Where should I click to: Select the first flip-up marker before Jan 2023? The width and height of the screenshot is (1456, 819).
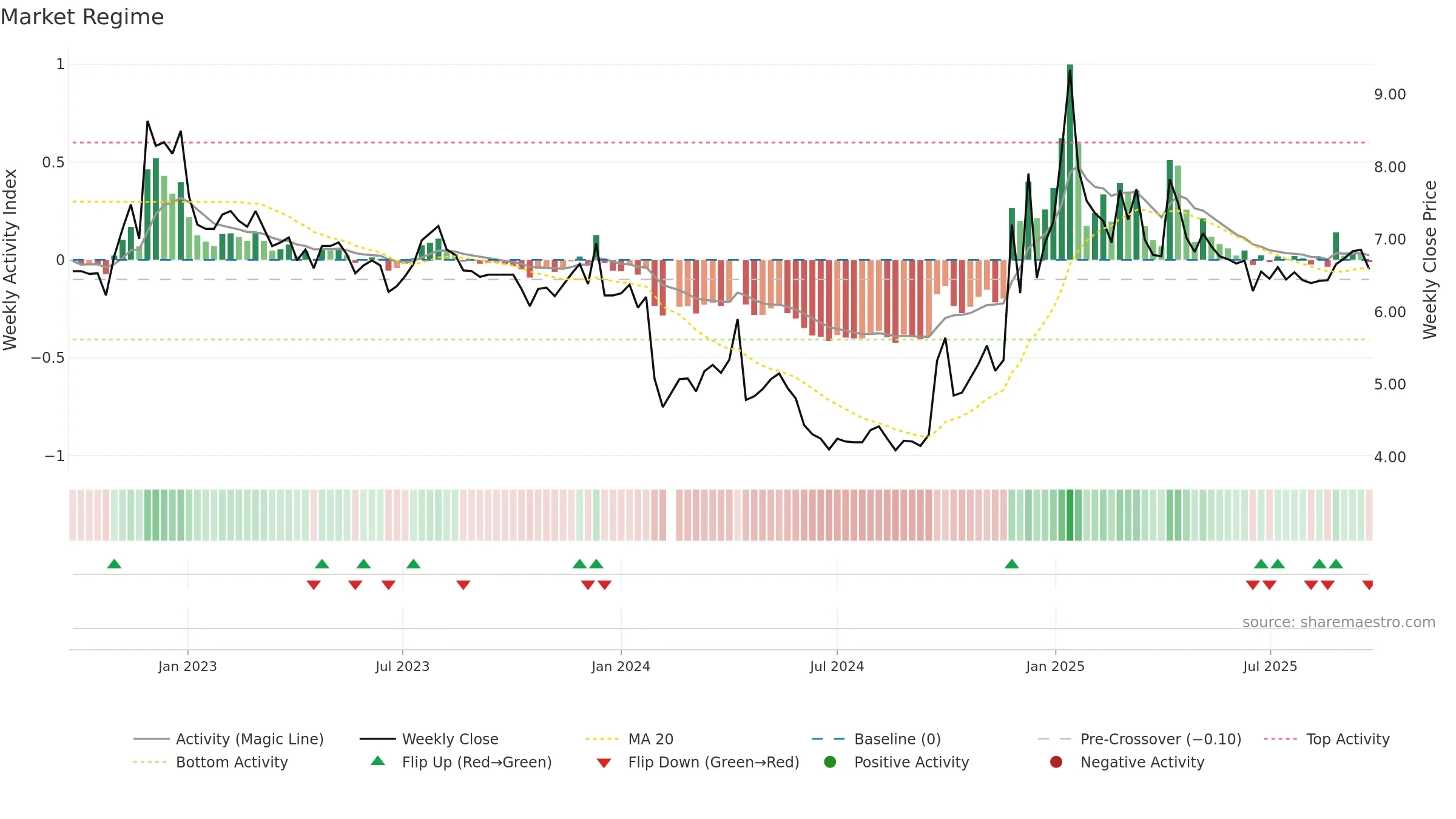coord(114,564)
